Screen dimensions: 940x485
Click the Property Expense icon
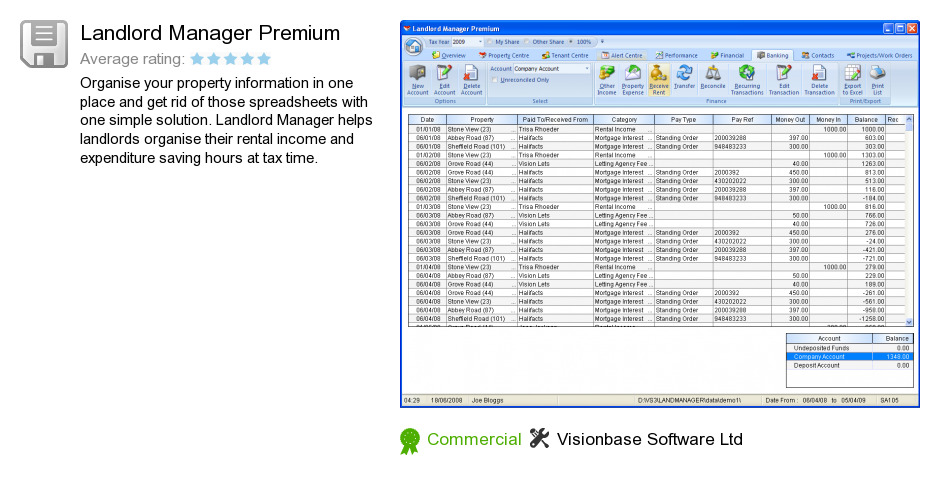633,74
